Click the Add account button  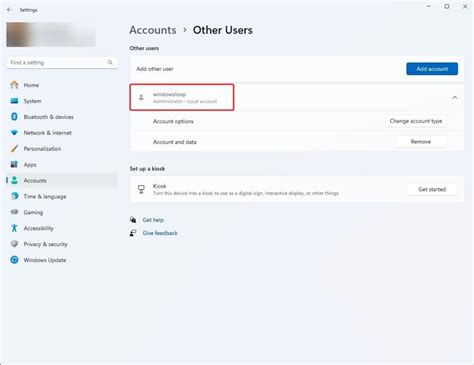point(432,69)
